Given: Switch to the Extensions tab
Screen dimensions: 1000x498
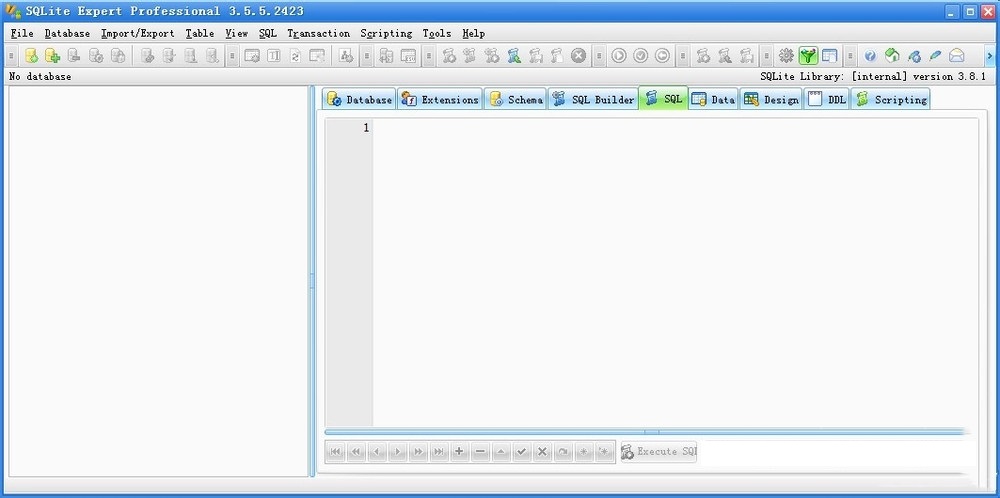Looking at the screenshot, I should [440, 99].
